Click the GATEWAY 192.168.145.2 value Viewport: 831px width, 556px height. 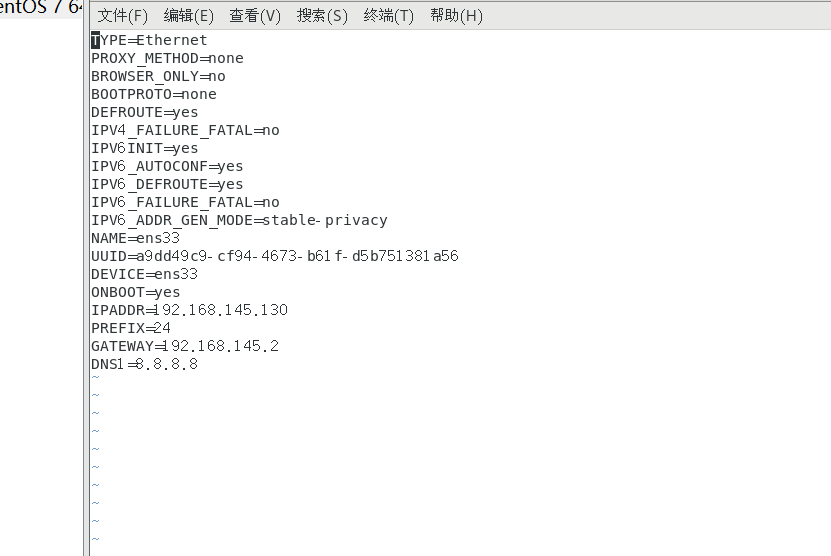tap(220, 346)
